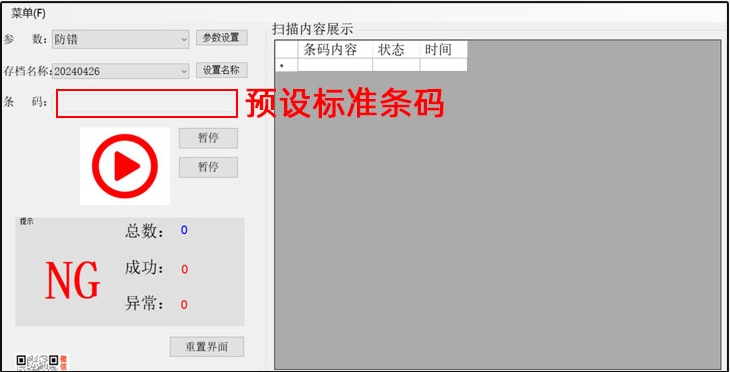The width and height of the screenshot is (730, 372).
Task: Select the empty cell under 条码内容
Action: tap(335, 65)
